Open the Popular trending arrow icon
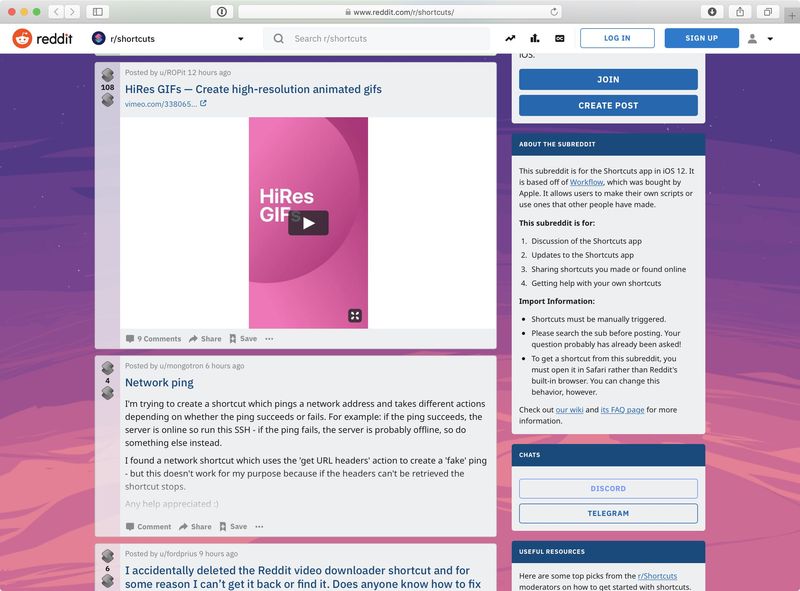This screenshot has width=800, height=591. [x=510, y=38]
